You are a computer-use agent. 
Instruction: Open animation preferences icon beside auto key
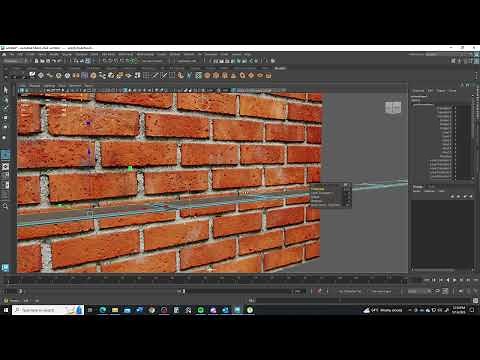pyautogui.click(x=476, y=291)
